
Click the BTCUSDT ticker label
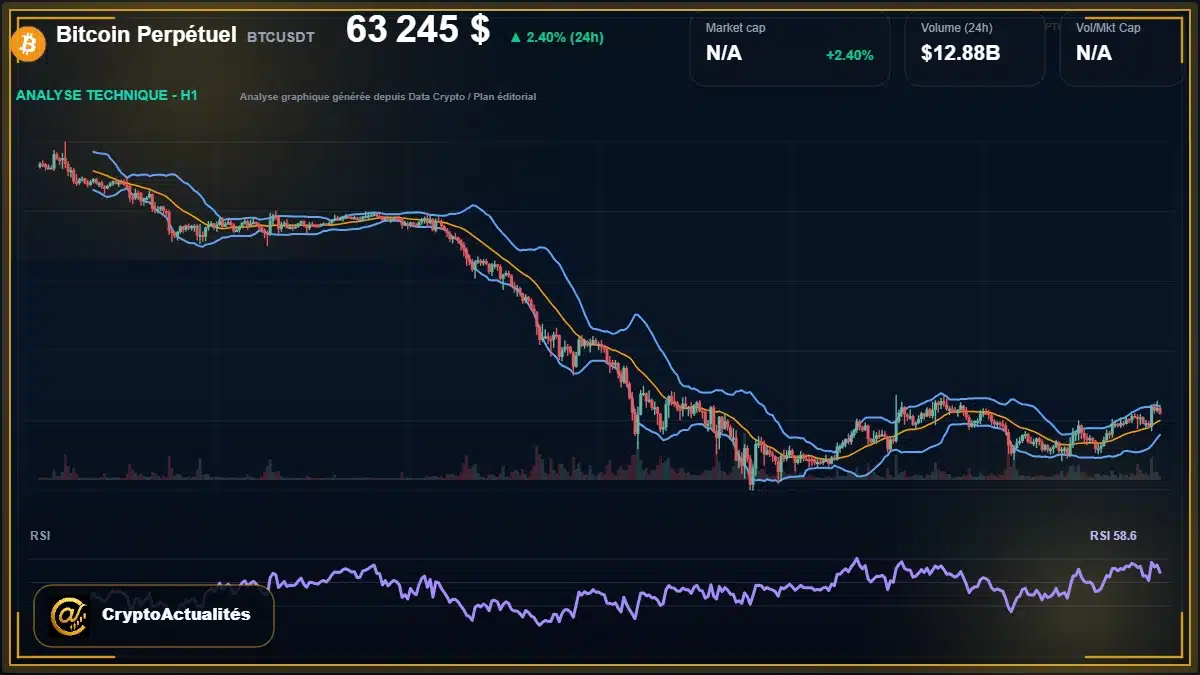point(281,37)
